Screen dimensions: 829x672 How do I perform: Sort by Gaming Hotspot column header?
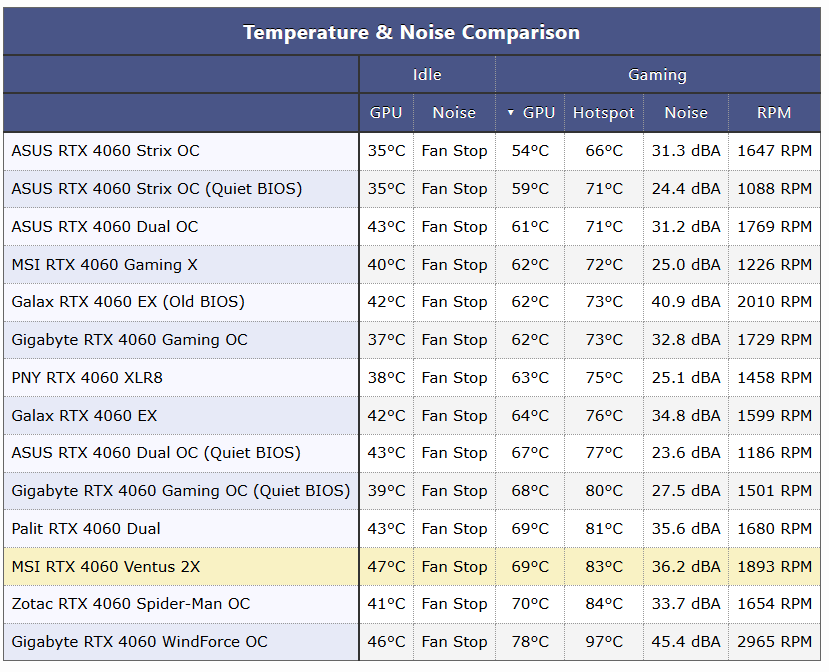pos(603,113)
